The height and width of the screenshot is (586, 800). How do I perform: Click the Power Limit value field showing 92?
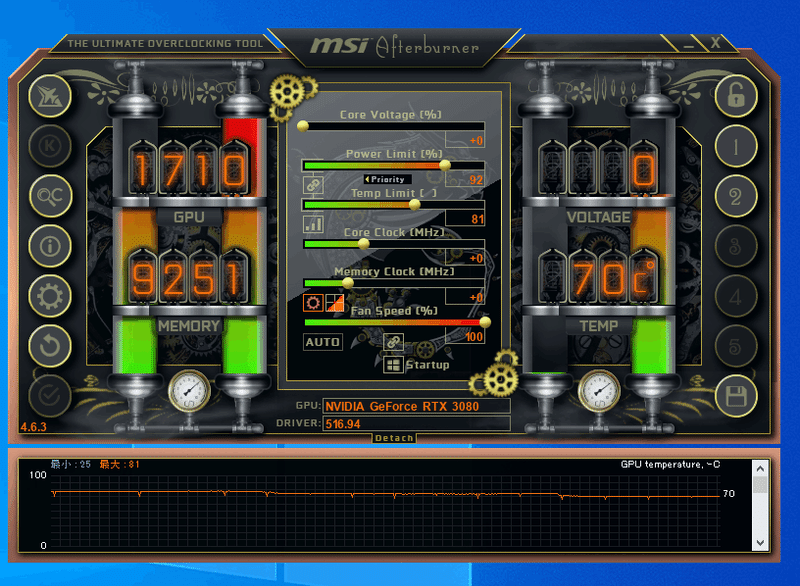(x=465, y=180)
